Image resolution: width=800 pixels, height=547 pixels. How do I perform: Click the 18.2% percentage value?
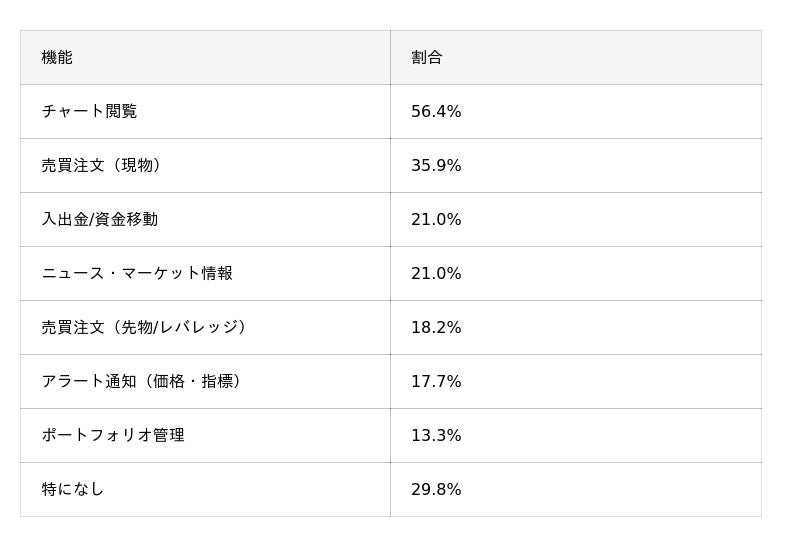coord(436,328)
